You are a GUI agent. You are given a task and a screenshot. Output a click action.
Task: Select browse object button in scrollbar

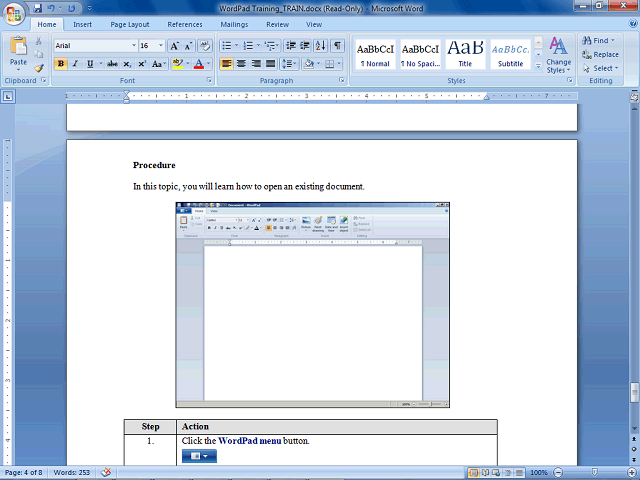pyautogui.click(x=634, y=449)
